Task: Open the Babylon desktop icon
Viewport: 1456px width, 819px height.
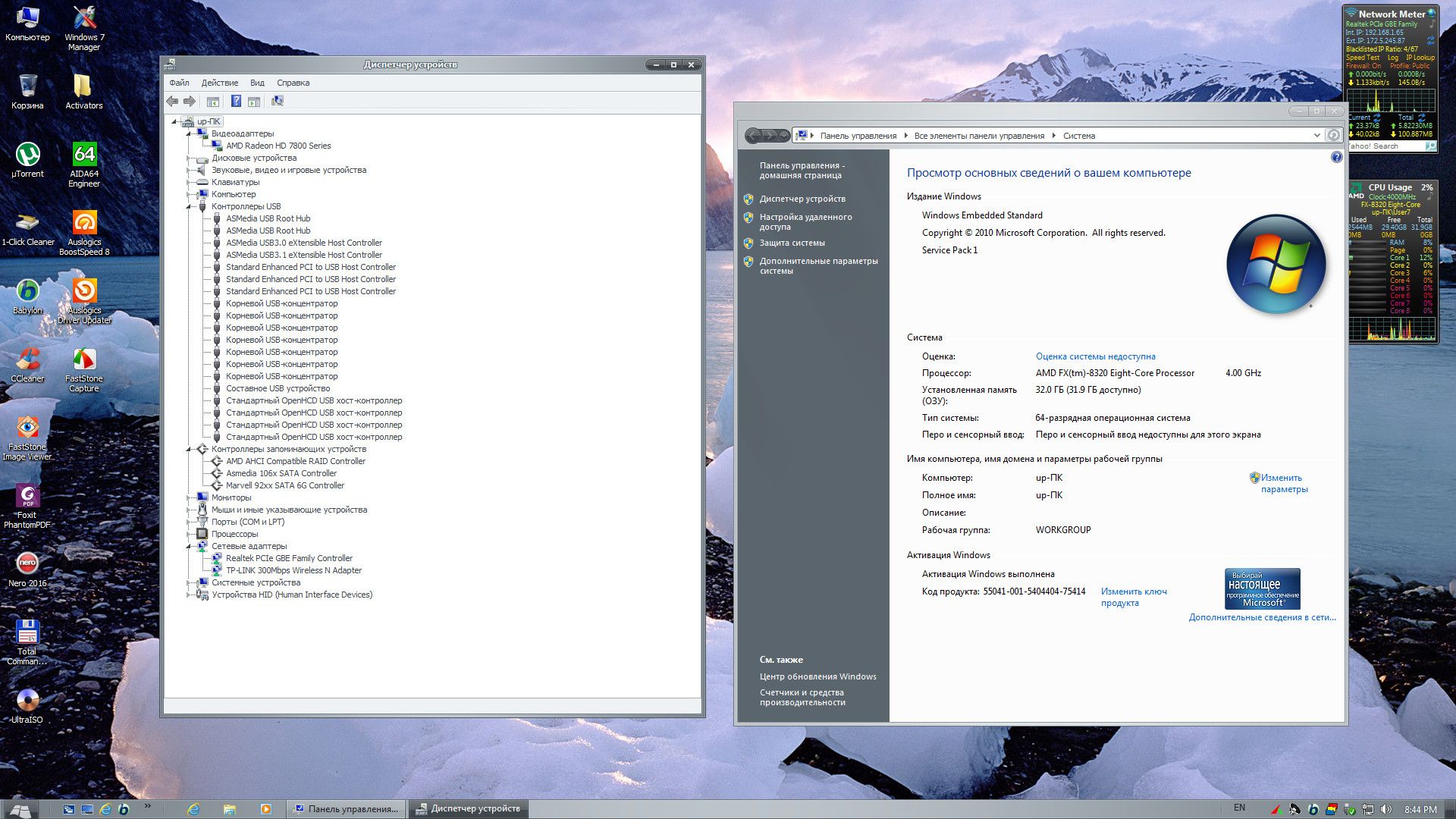Action: click(27, 297)
